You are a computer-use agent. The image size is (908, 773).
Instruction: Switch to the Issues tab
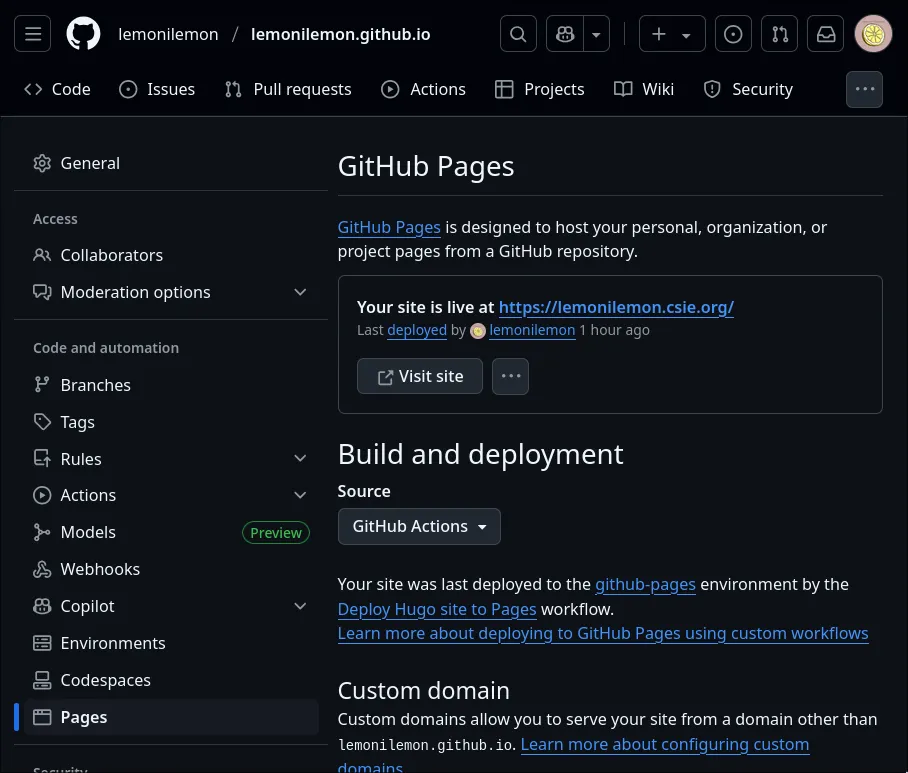(x=157, y=89)
